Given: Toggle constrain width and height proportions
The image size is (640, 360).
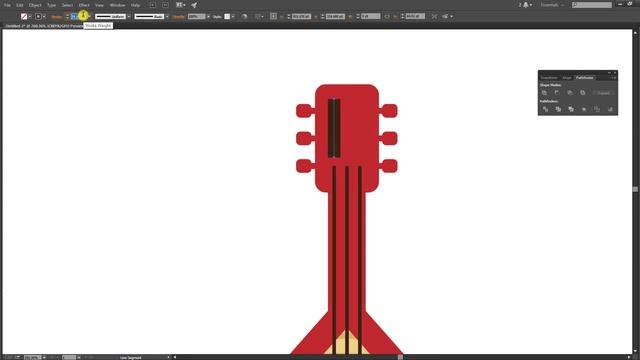Looking at the screenshot, I should 387,16.
